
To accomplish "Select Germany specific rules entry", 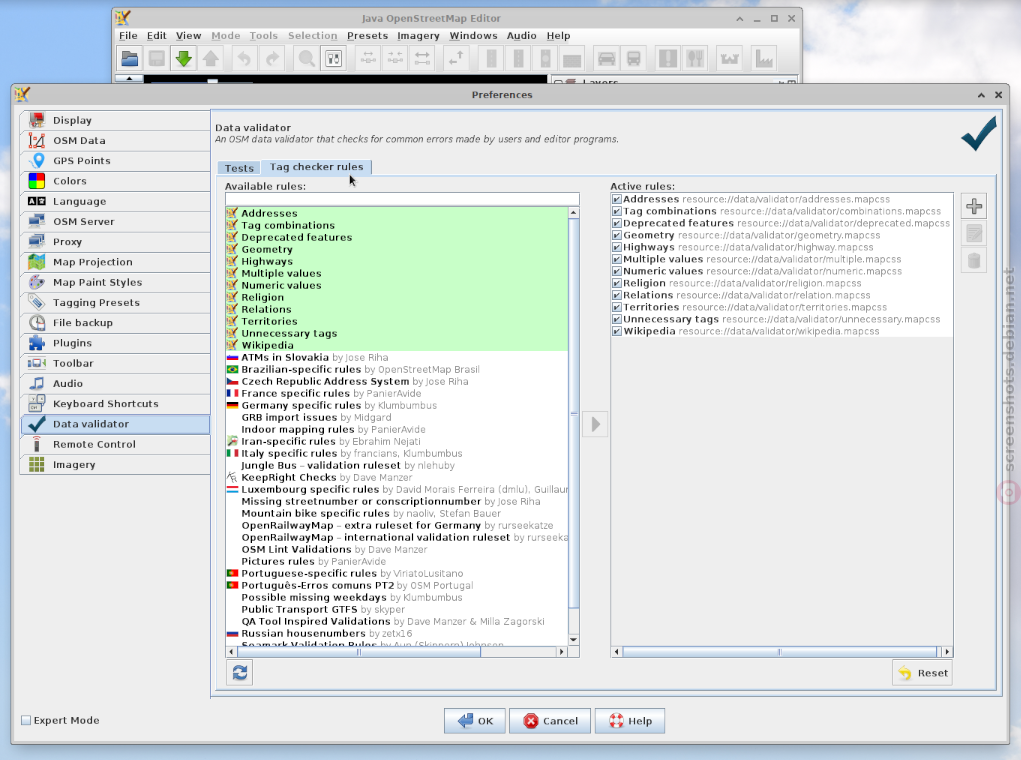I will click(397, 405).
